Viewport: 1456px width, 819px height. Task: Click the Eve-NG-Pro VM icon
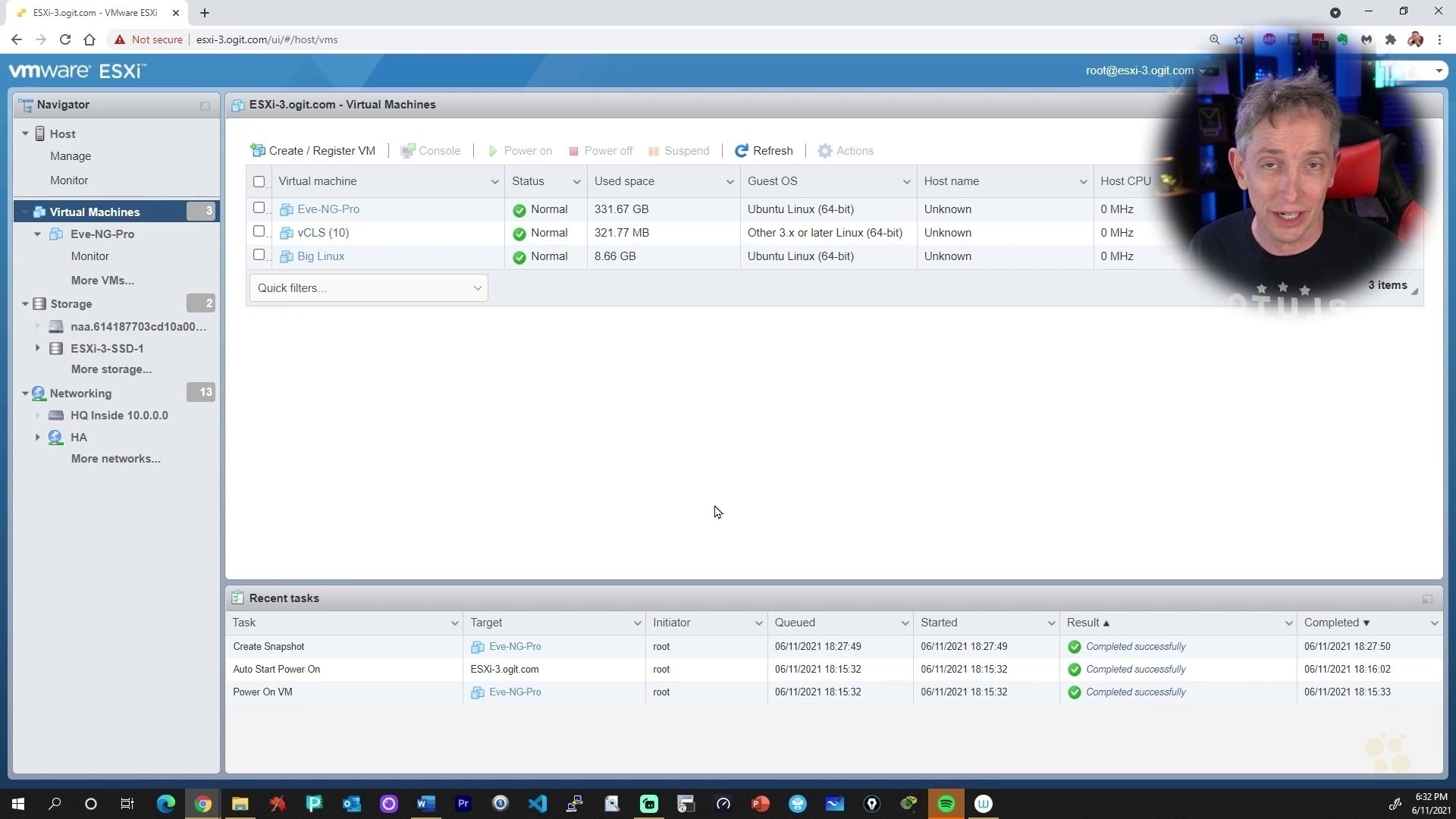point(288,209)
